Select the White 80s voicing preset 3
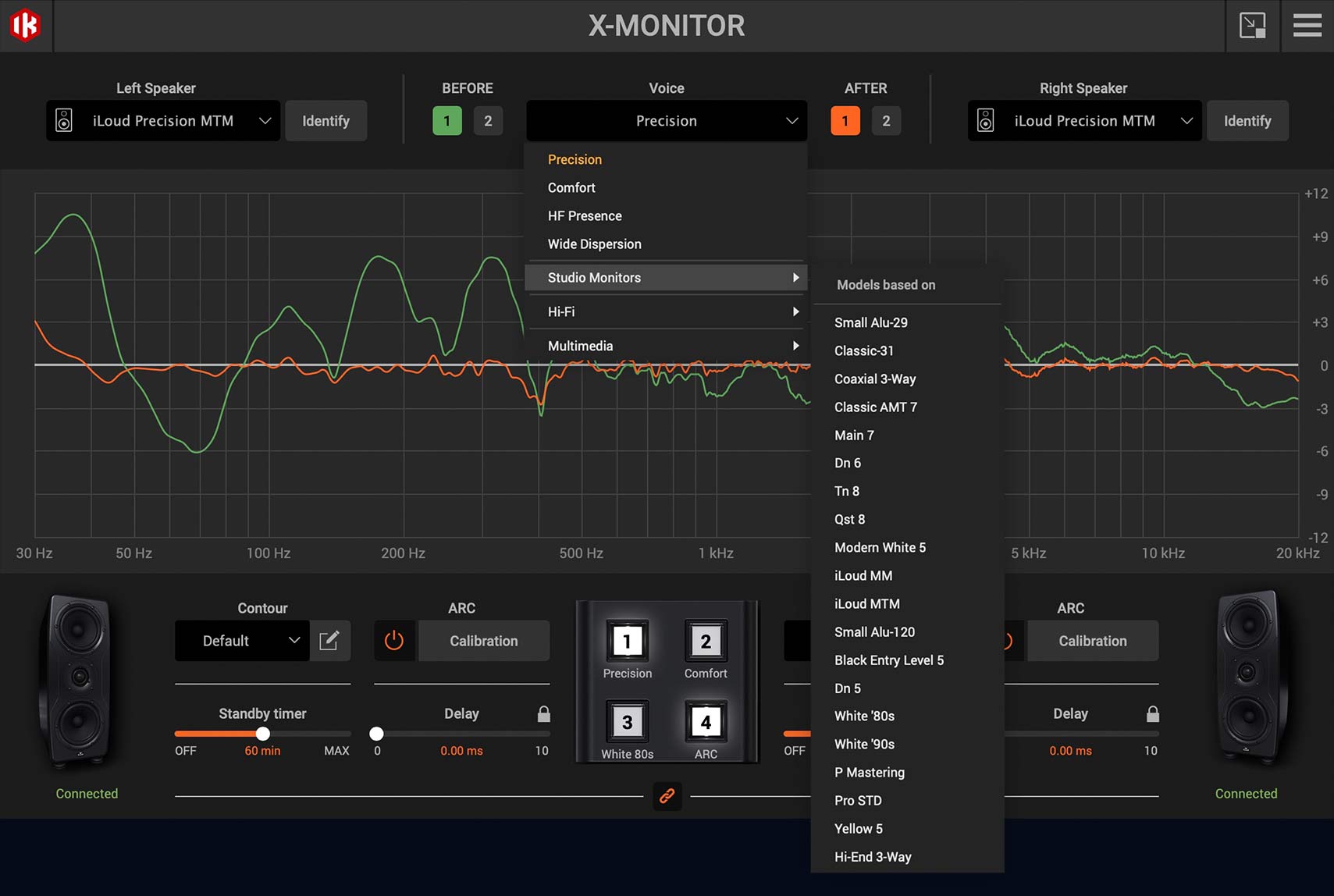 tap(627, 722)
